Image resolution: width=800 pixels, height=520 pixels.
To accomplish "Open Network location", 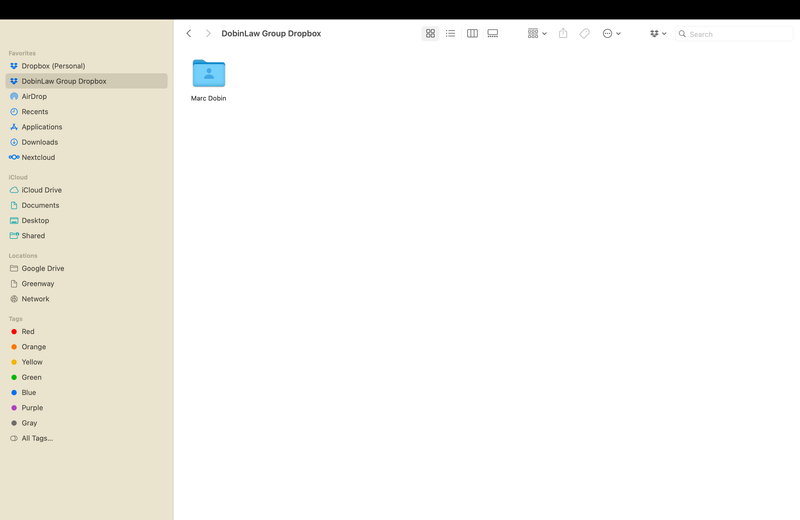I will click(x=87, y=299).
